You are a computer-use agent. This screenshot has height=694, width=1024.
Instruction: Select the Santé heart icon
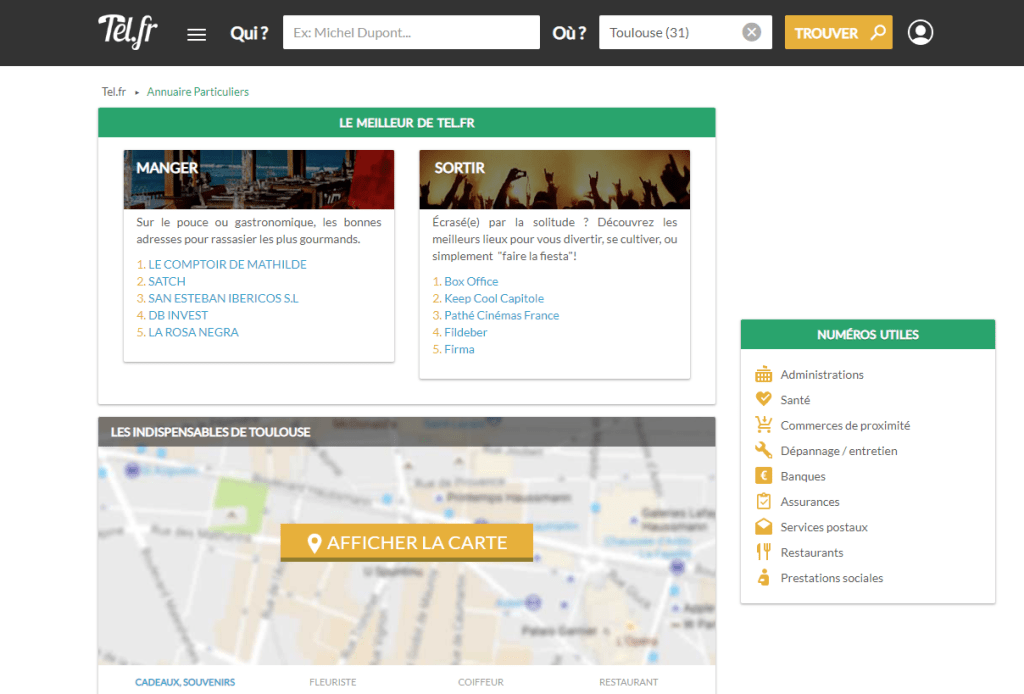tap(764, 399)
